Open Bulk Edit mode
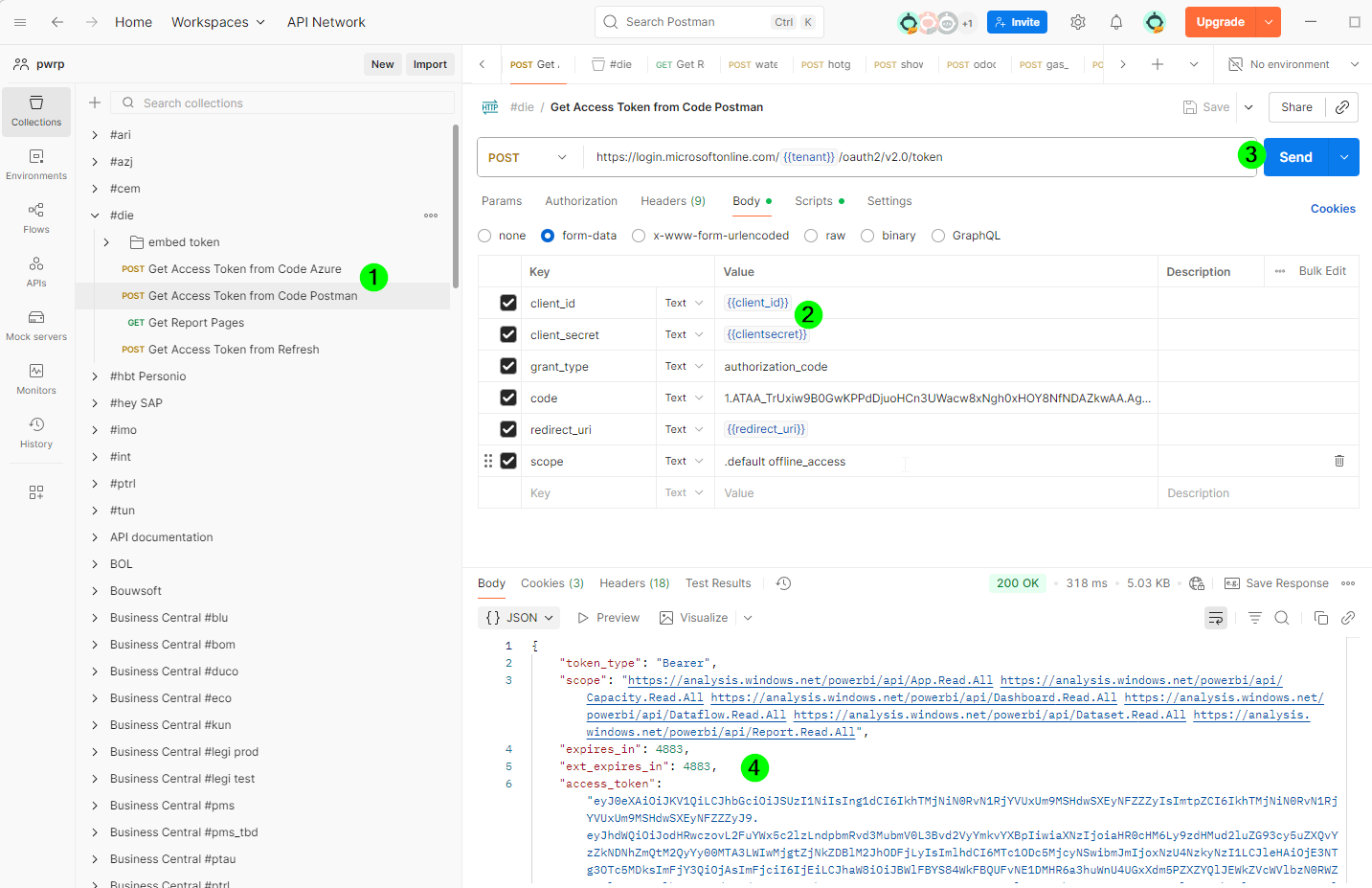This screenshot has height=888, width=1372. [1322, 271]
